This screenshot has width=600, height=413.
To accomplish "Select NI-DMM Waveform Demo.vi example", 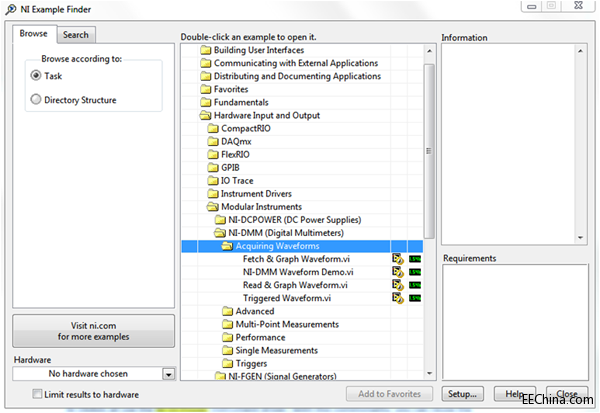I will click(298, 272).
